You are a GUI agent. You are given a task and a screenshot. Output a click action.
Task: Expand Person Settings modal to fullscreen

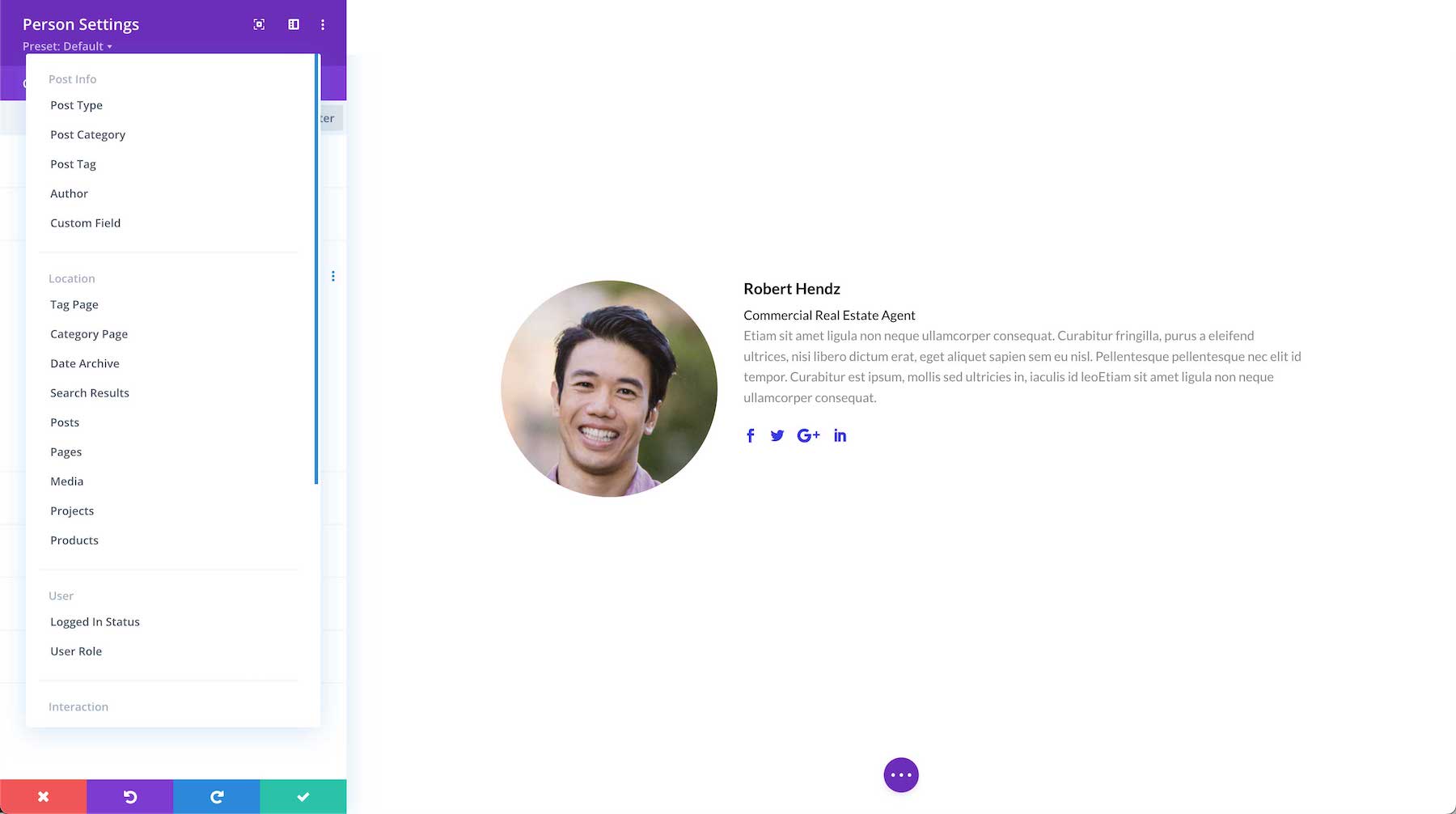pyautogui.click(x=258, y=24)
